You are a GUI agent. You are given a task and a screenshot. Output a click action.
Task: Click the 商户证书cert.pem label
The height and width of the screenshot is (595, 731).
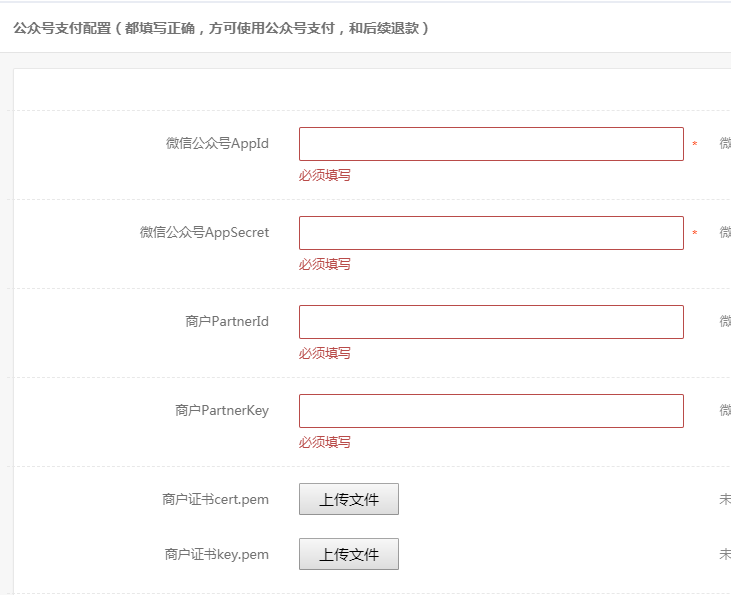[215, 499]
